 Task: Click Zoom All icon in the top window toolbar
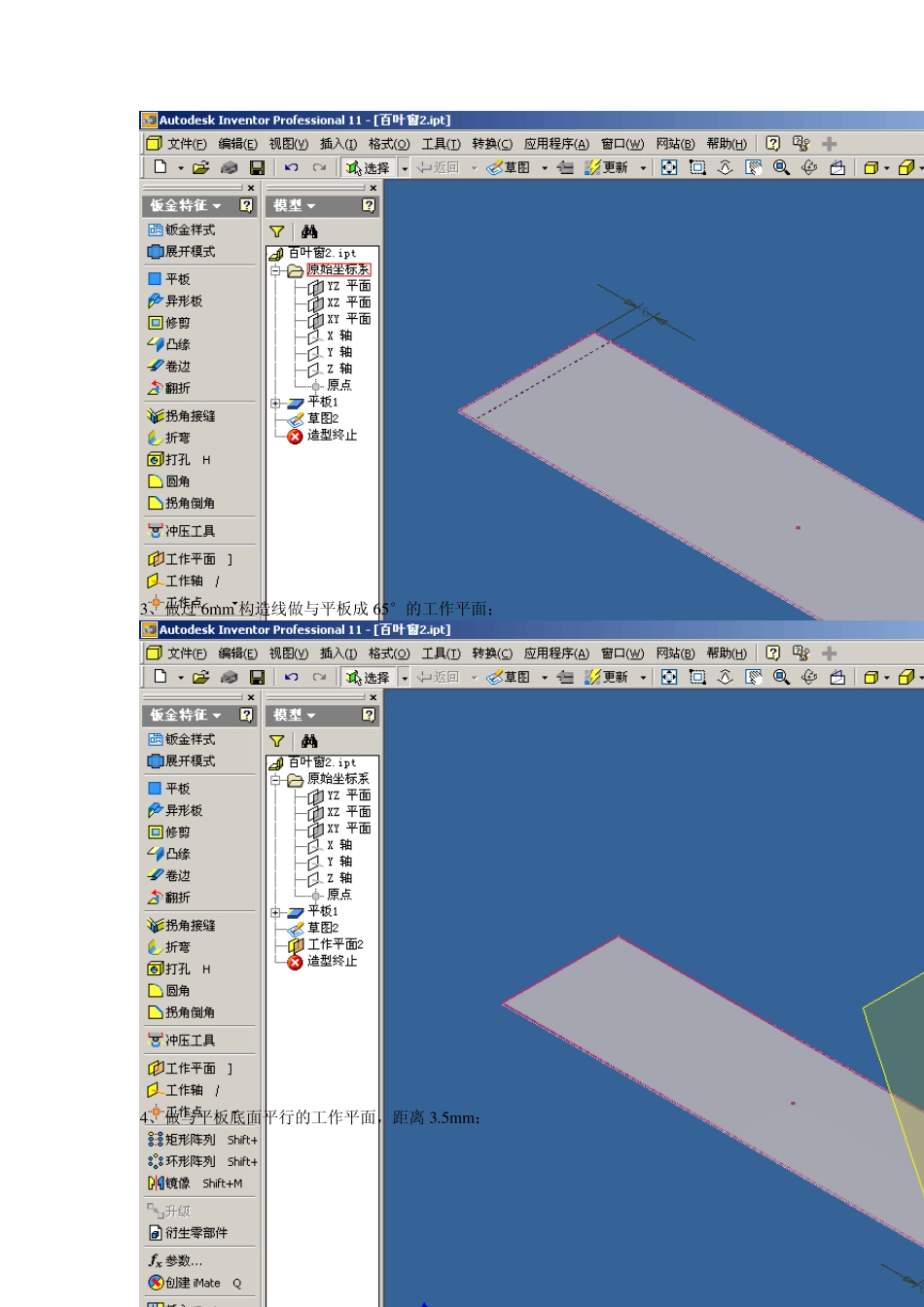tap(669, 167)
